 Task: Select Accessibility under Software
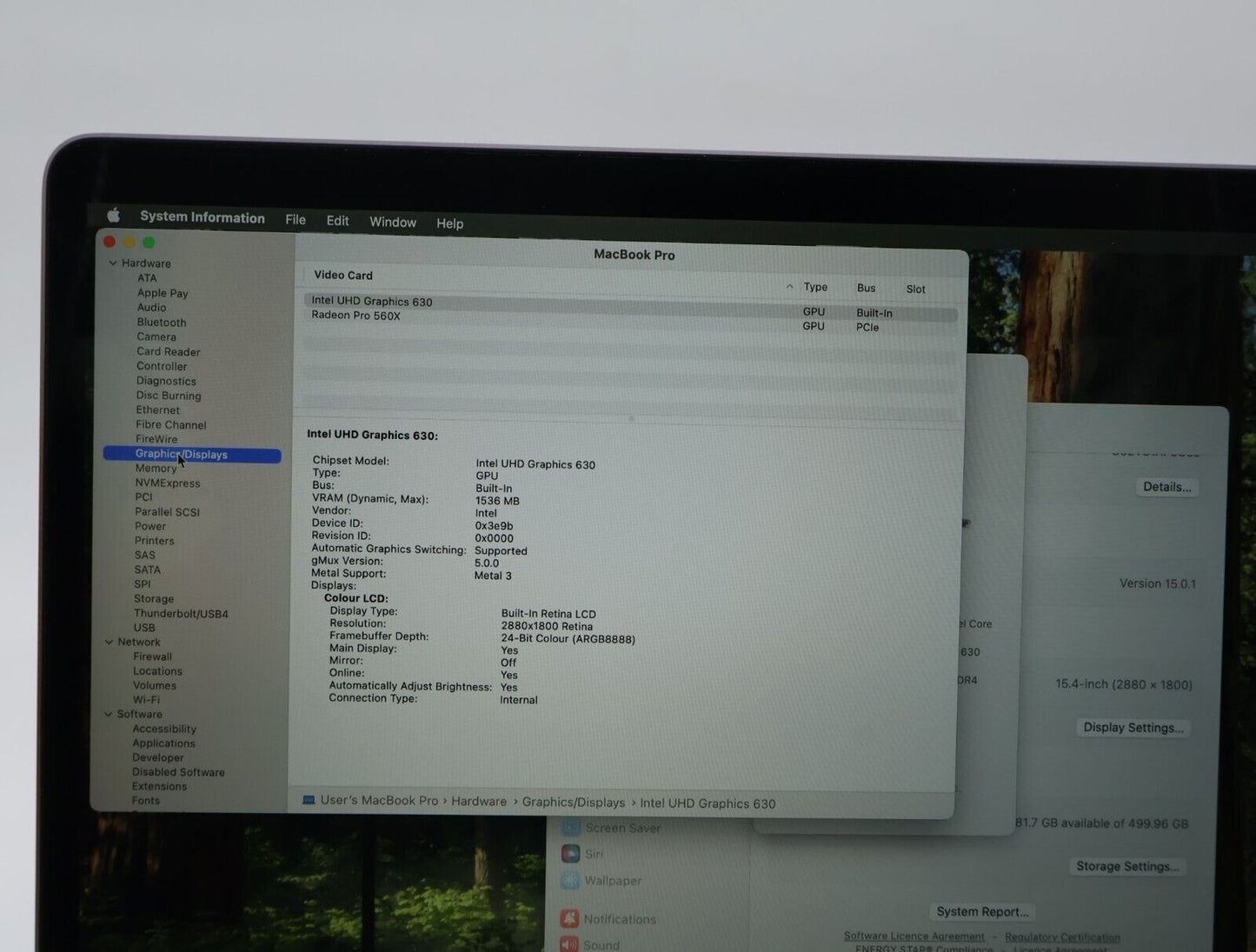(x=164, y=729)
